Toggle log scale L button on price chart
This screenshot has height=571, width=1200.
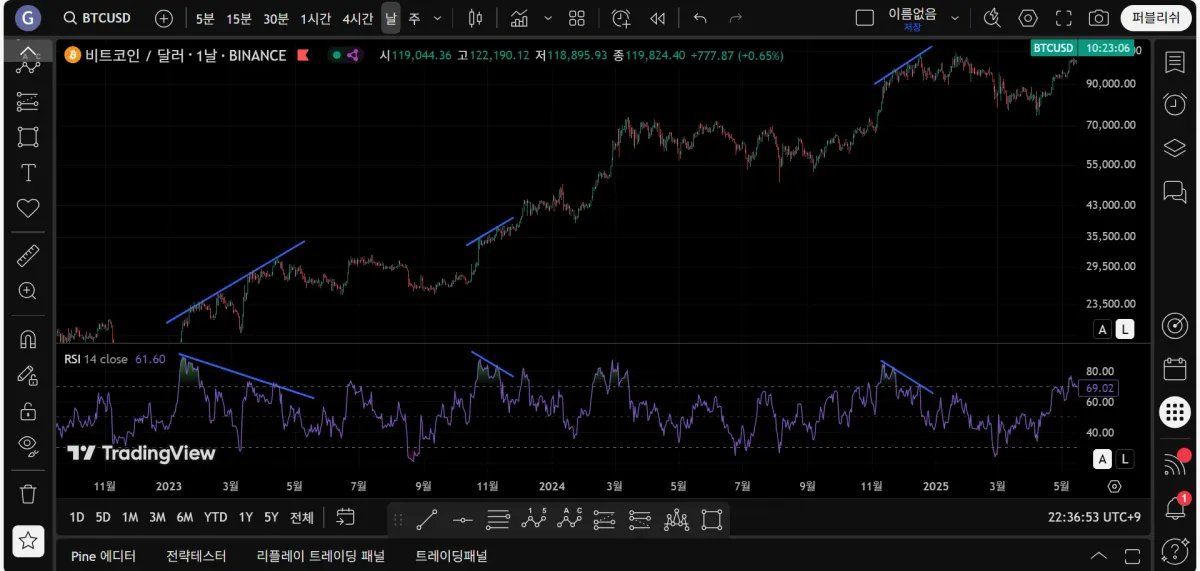pos(1125,329)
